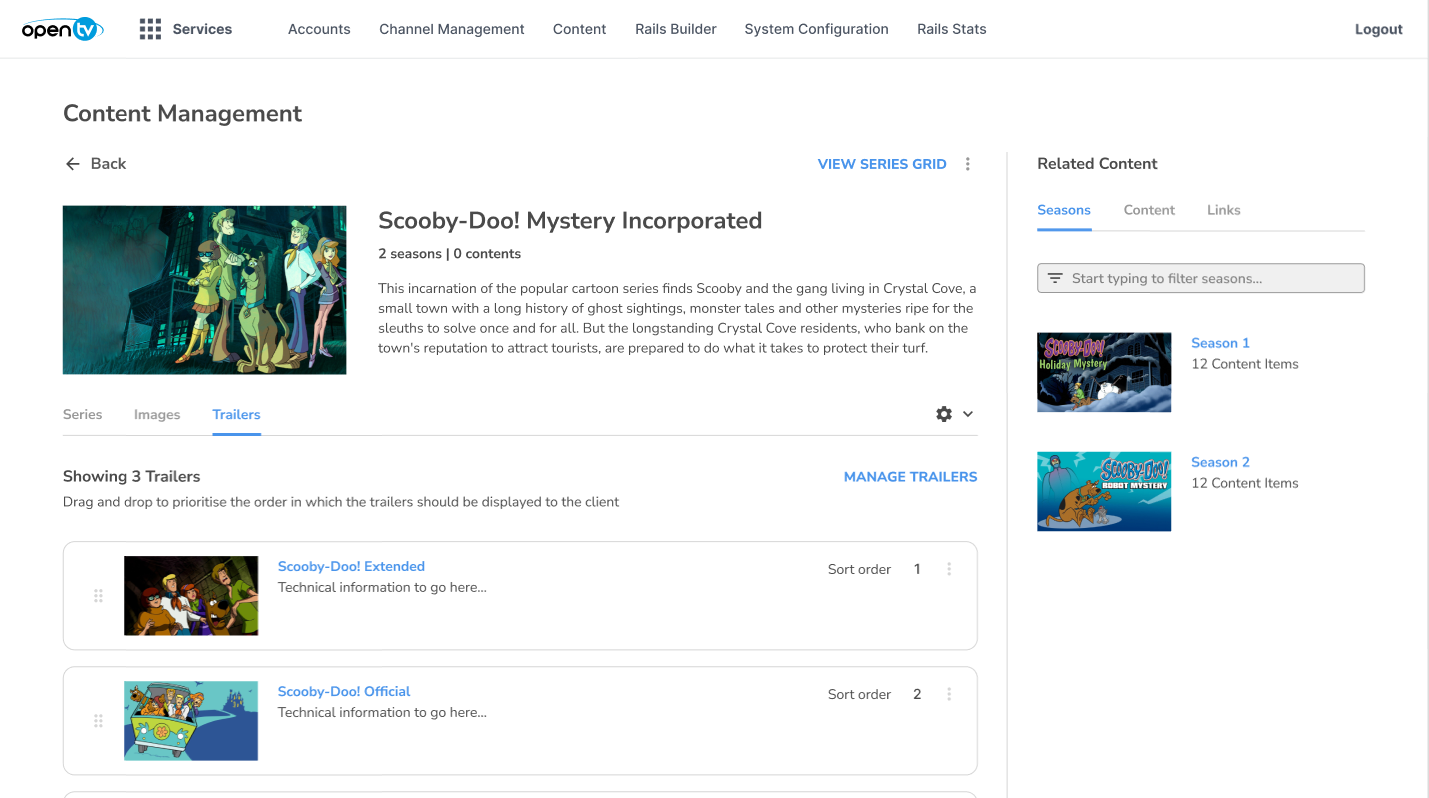
Task: Click Logout
Action: pyautogui.click(x=1379, y=29)
